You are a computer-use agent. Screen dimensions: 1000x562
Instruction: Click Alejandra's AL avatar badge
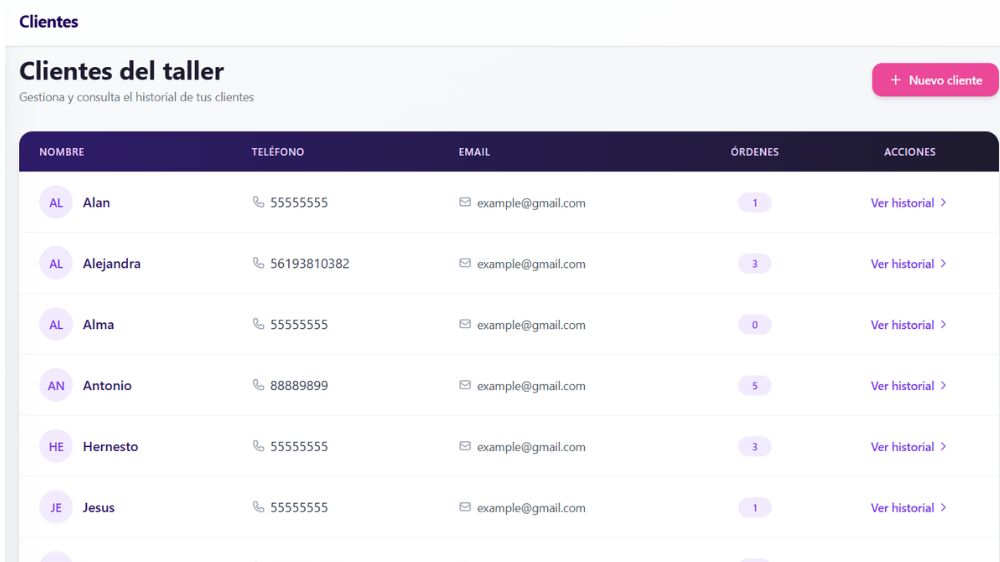(x=56, y=263)
